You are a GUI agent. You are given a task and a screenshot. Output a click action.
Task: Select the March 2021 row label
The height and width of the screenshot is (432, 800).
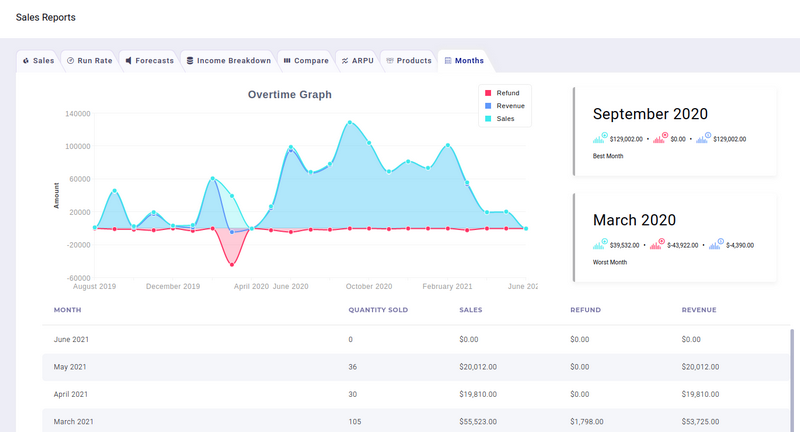click(x=73, y=422)
